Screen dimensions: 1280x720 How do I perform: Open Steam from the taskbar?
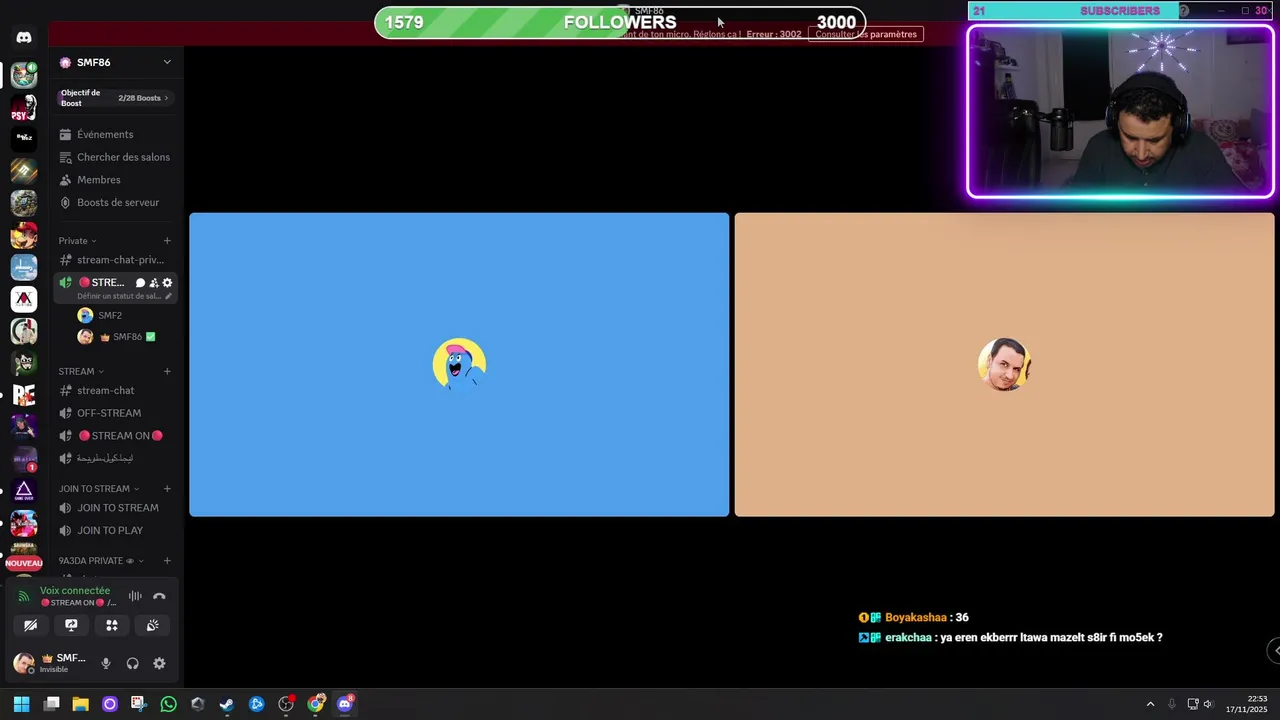227,704
